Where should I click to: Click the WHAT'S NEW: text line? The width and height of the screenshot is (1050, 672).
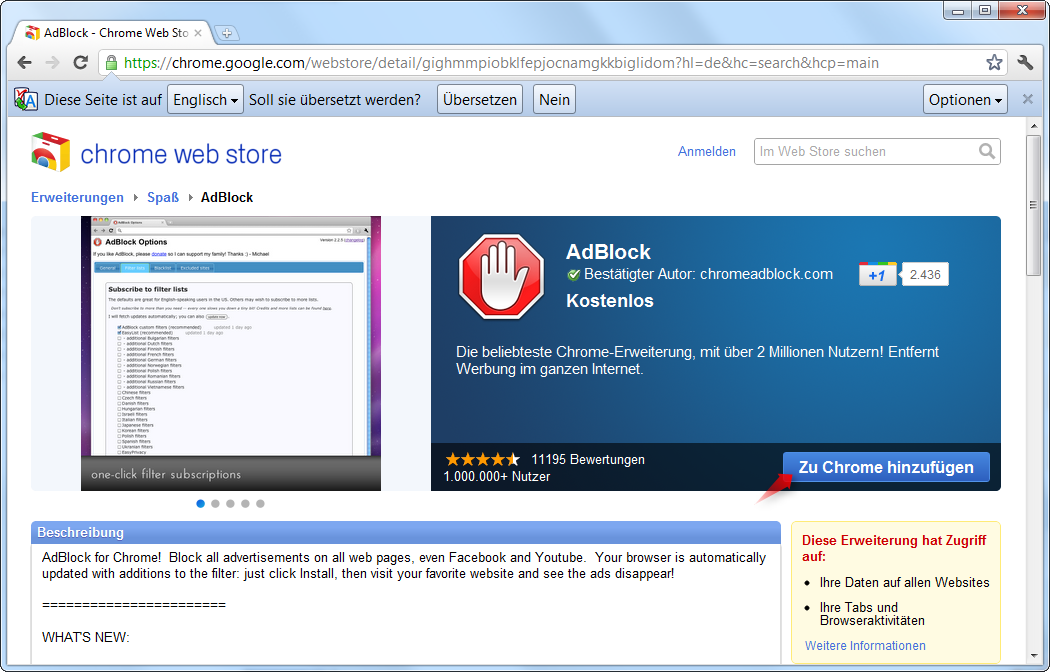coord(86,637)
